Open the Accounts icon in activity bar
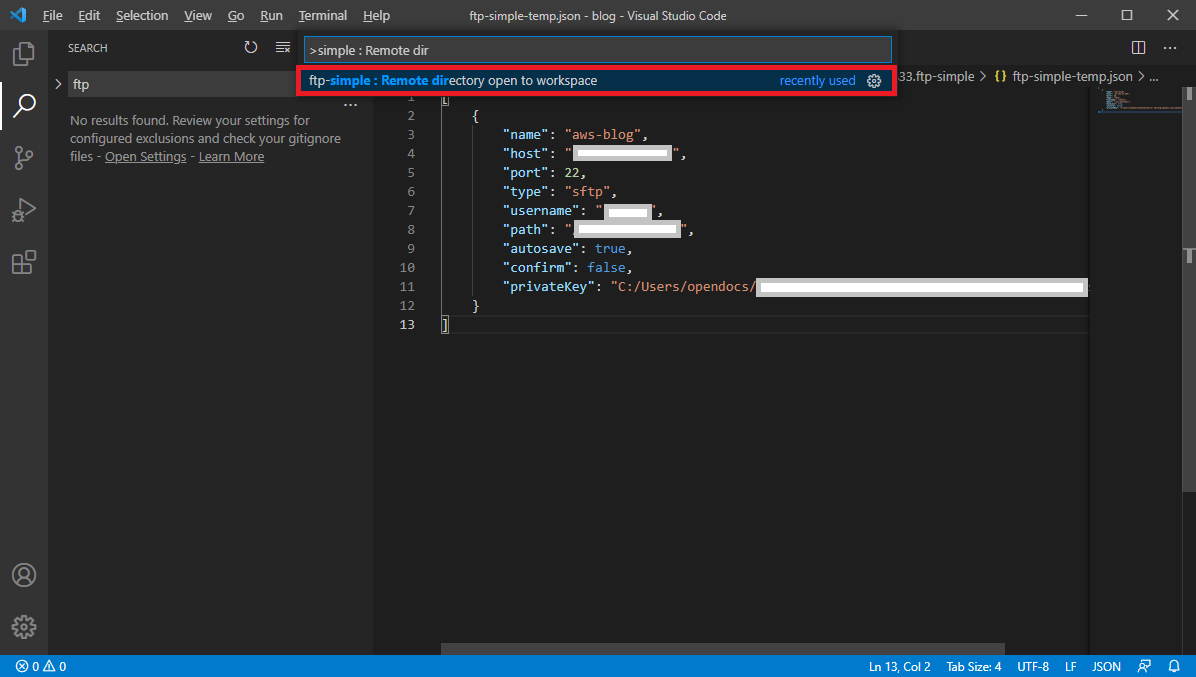Screen dimensions: 1196x677 23,575
